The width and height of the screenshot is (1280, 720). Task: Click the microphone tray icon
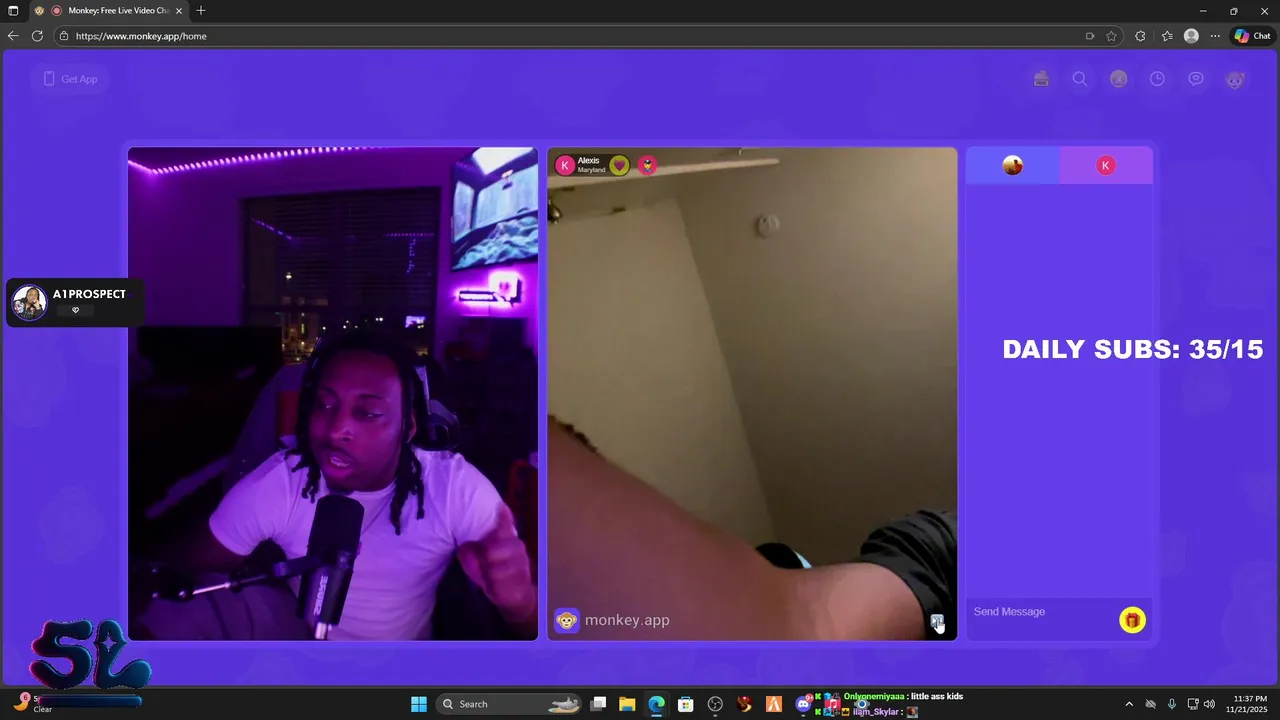[x=1171, y=704]
